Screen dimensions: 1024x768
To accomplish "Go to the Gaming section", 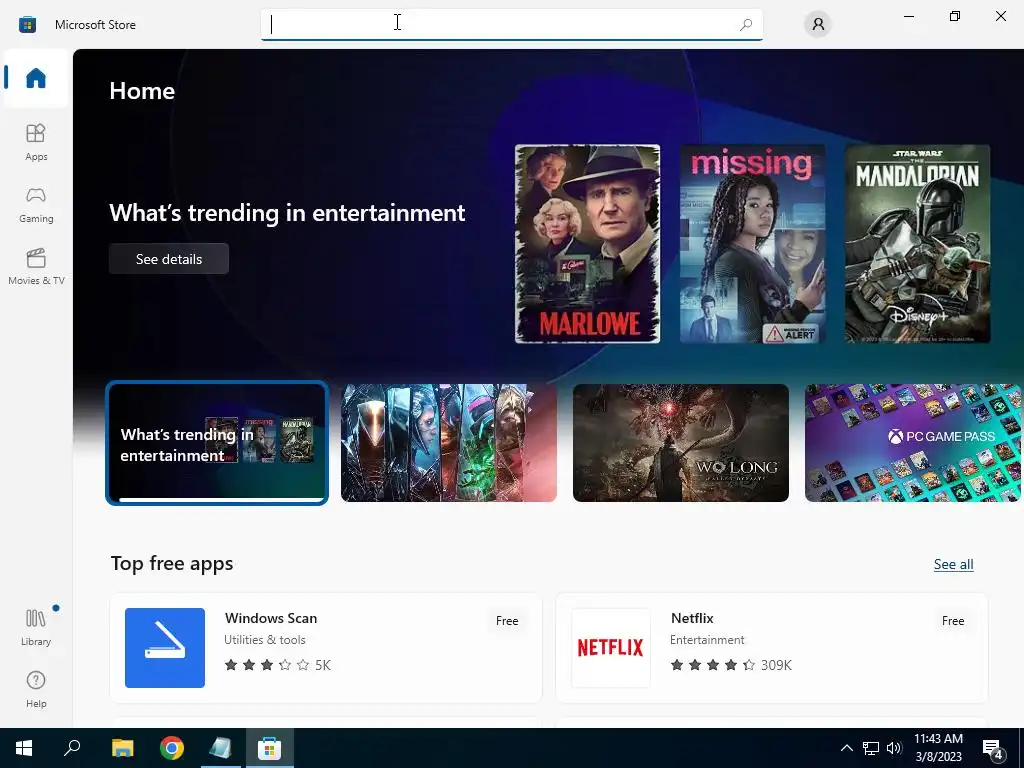I will [x=36, y=204].
